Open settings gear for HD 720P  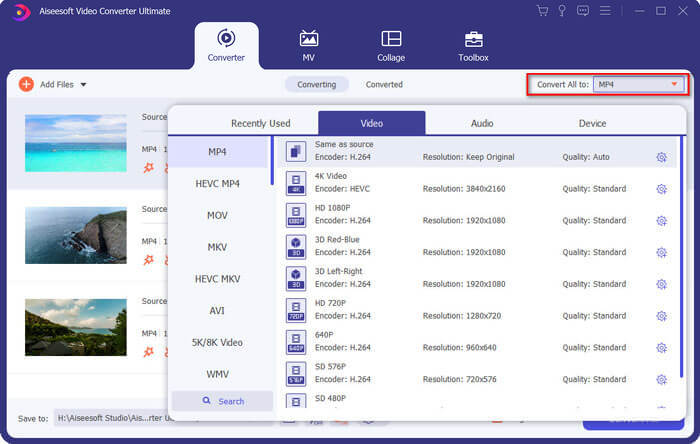(x=661, y=316)
